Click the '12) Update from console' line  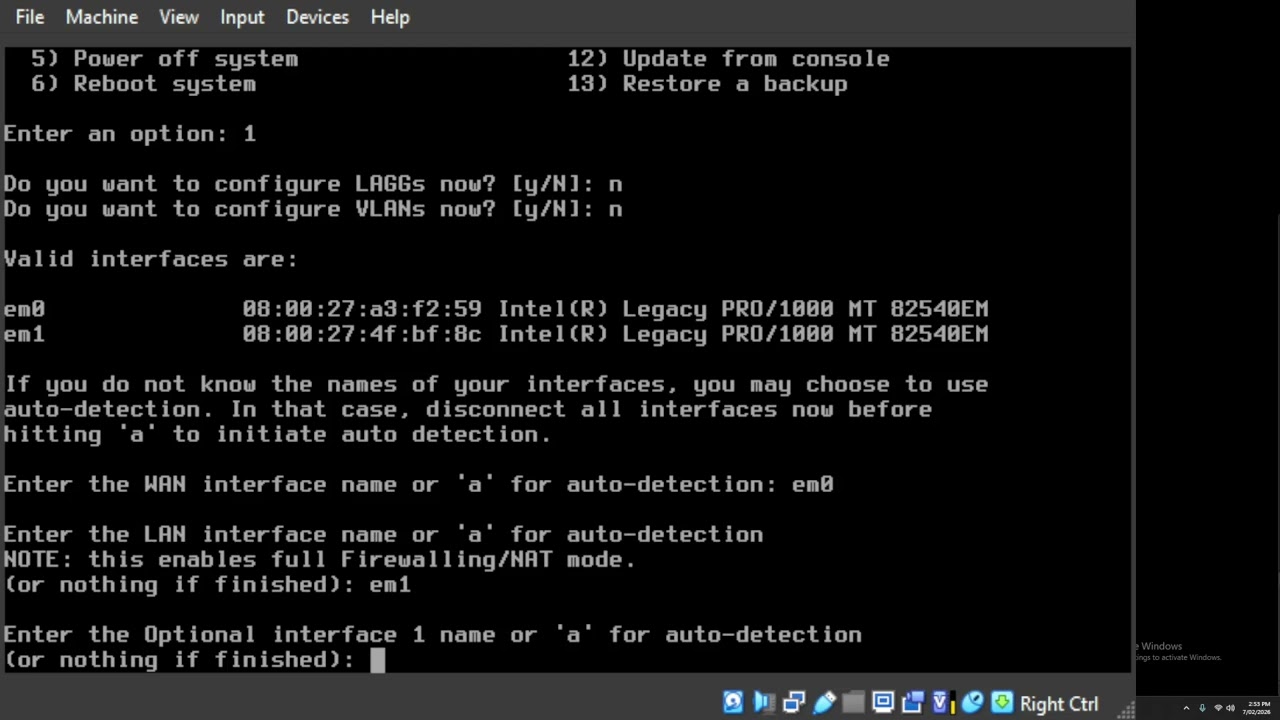click(x=728, y=59)
